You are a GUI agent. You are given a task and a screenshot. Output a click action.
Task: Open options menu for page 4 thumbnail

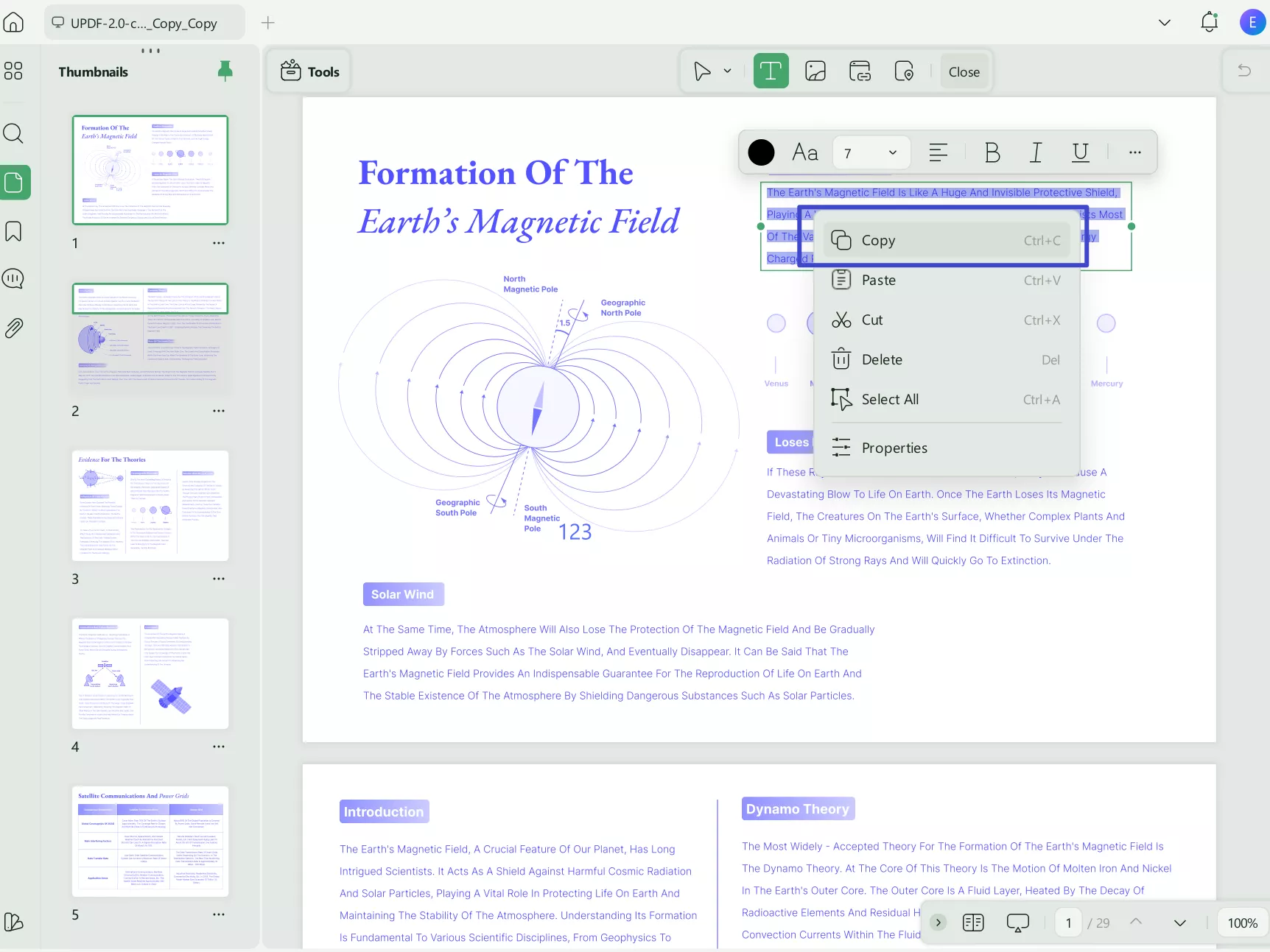coord(219,747)
